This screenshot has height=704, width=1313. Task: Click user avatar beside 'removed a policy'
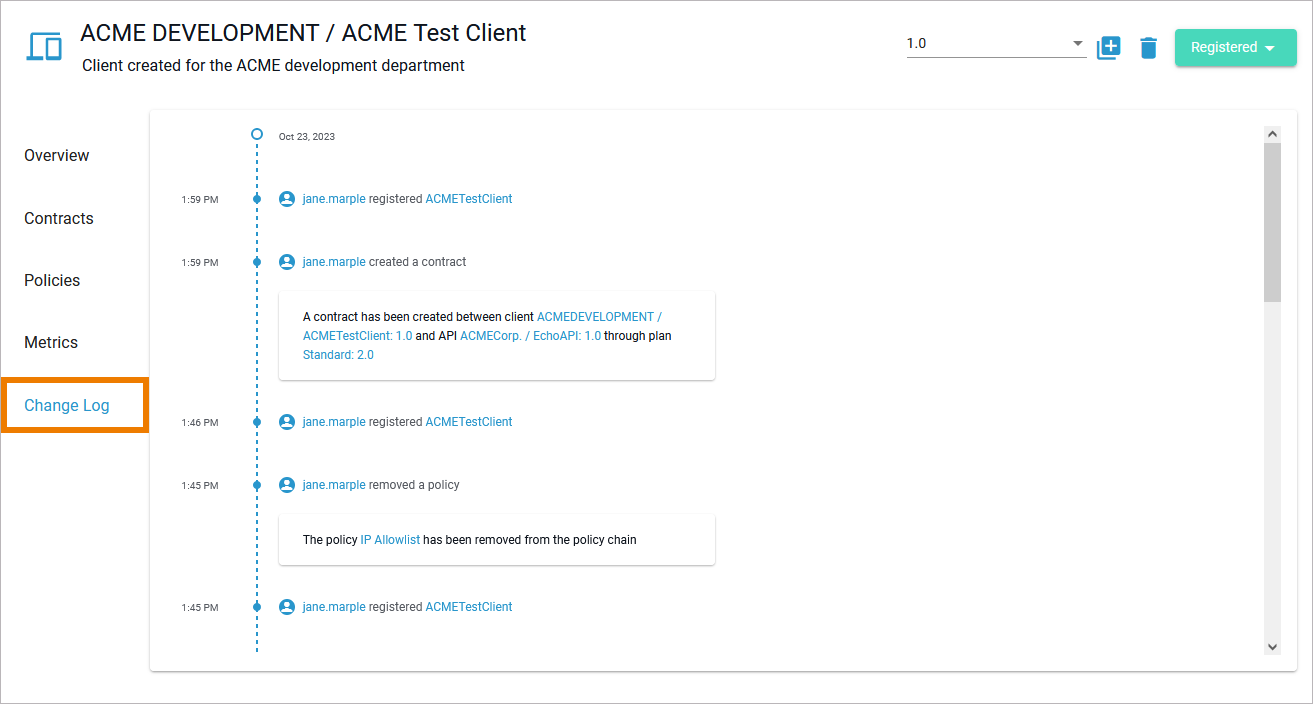[x=287, y=485]
